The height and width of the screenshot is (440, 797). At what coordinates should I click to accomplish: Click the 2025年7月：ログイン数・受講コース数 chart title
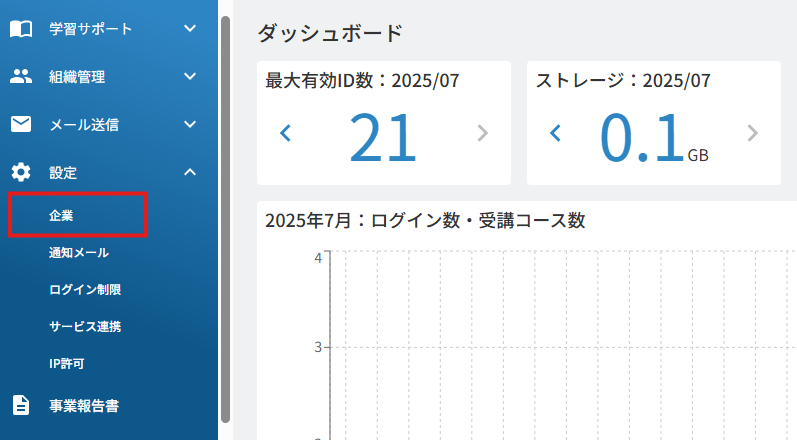425,221
